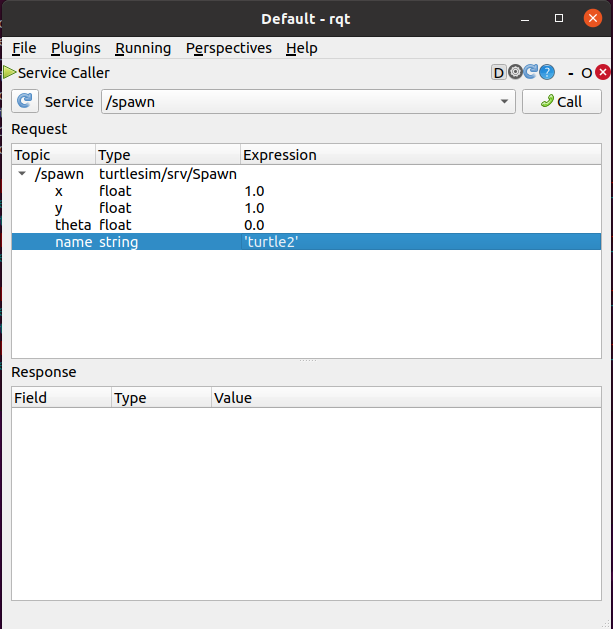This screenshot has height=629, width=613.
Task: Open the Plugins menu
Action: (x=75, y=48)
